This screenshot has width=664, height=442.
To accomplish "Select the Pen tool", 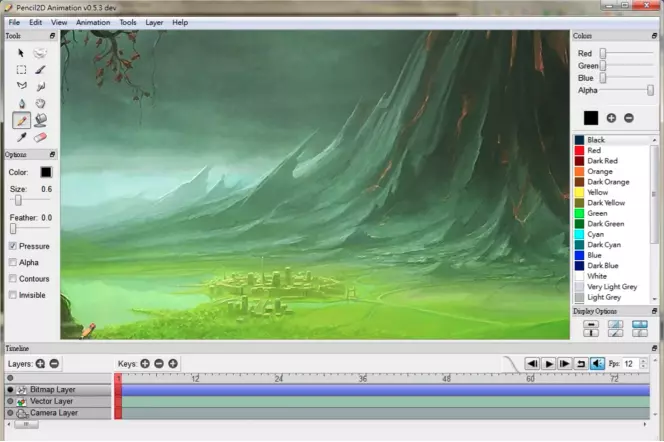I will 21,103.
